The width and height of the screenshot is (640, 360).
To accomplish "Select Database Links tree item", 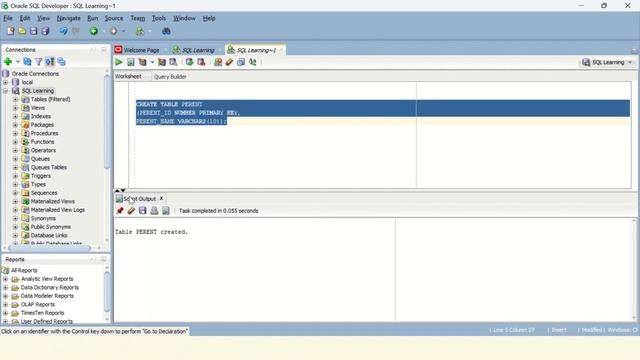I will (x=49, y=236).
